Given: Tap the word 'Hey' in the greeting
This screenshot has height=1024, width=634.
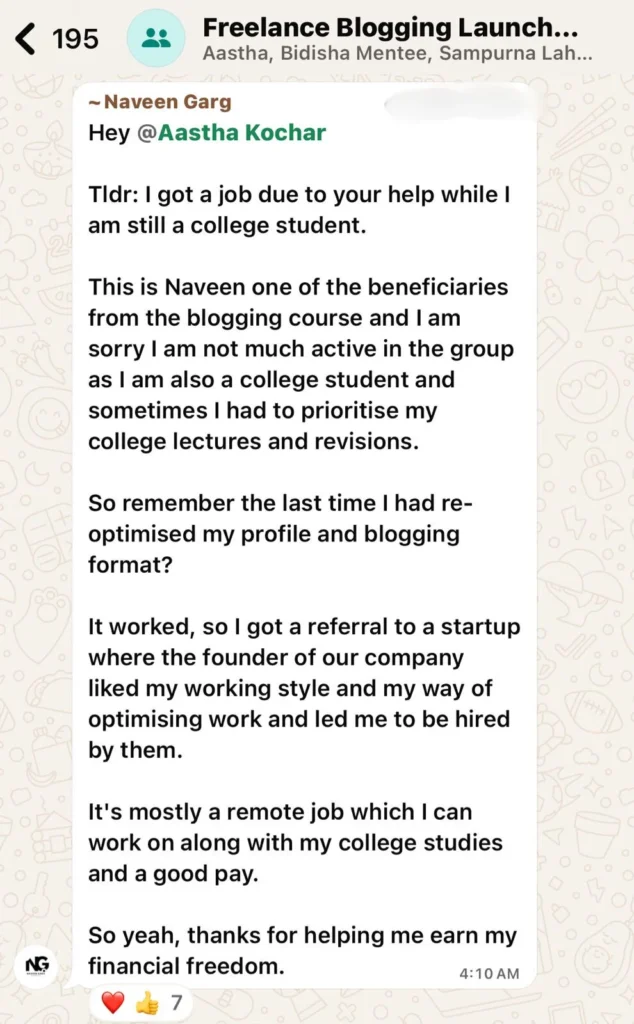Looking at the screenshot, I should [109, 133].
